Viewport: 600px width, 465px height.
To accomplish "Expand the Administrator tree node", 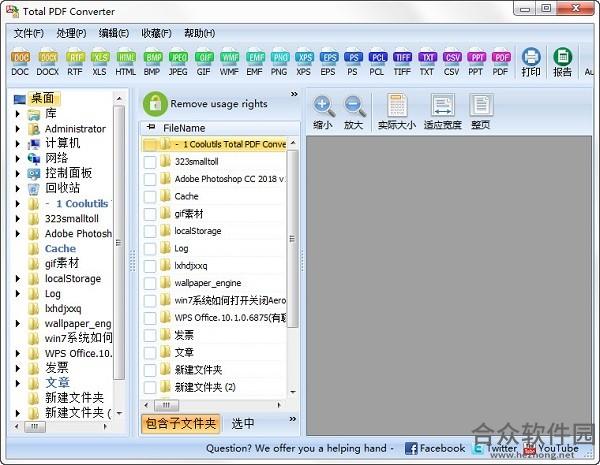I will (18, 129).
